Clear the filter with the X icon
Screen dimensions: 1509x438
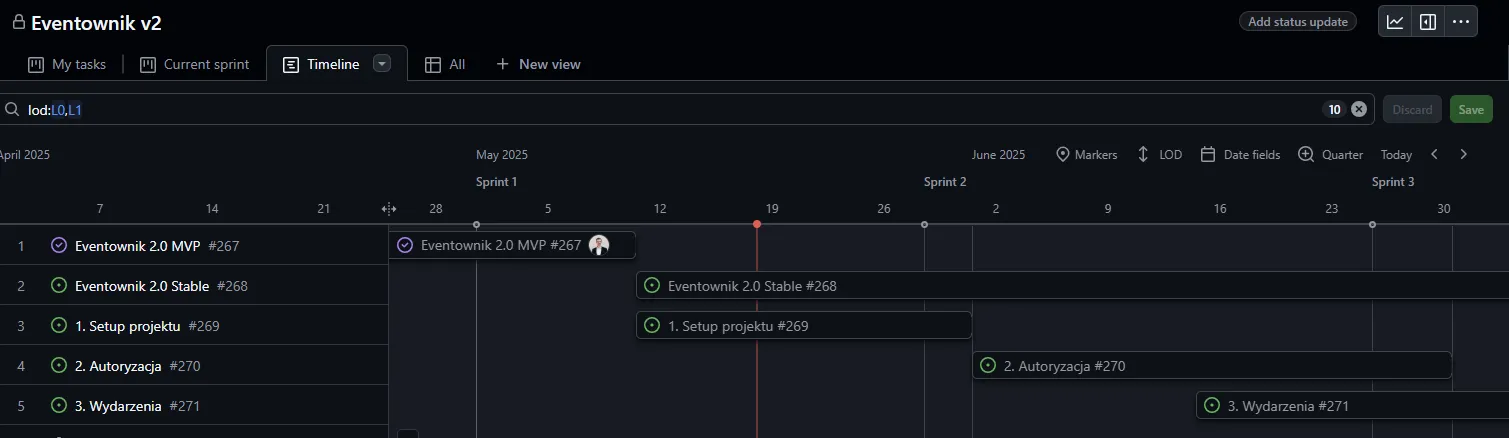(1358, 110)
